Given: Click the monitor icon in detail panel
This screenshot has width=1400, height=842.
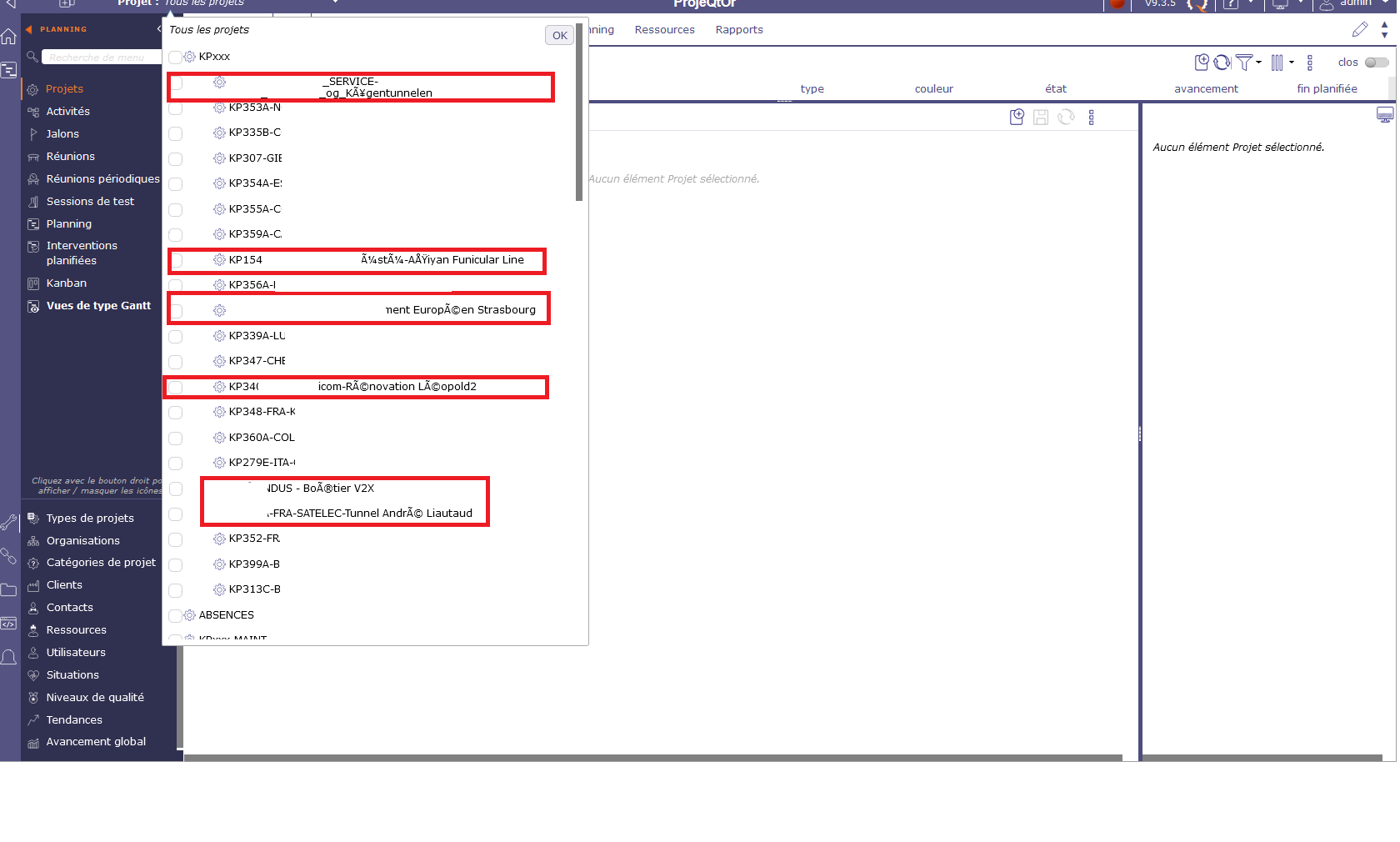Looking at the screenshot, I should pos(1384,115).
